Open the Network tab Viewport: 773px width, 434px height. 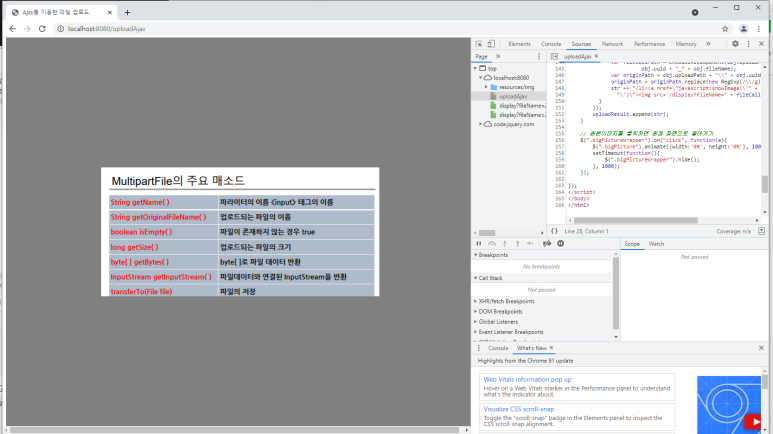point(612,44)
